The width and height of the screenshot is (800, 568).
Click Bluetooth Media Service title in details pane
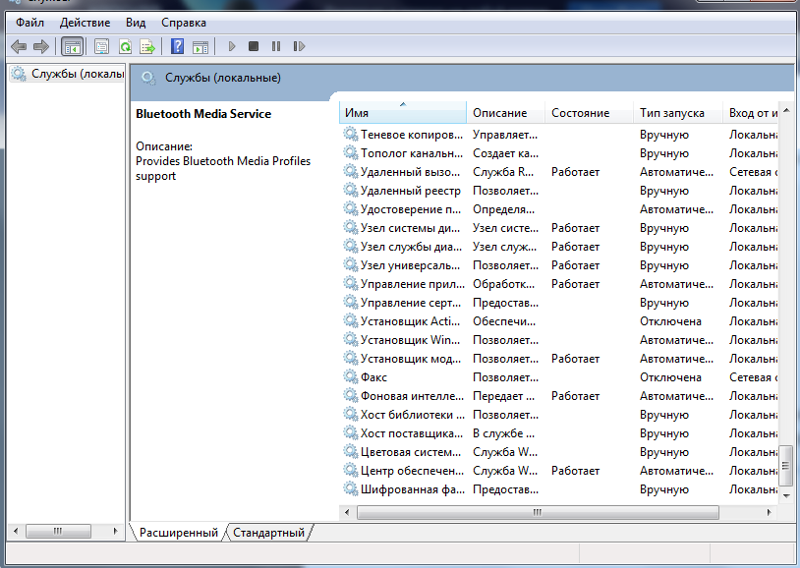tap(203, 114)
